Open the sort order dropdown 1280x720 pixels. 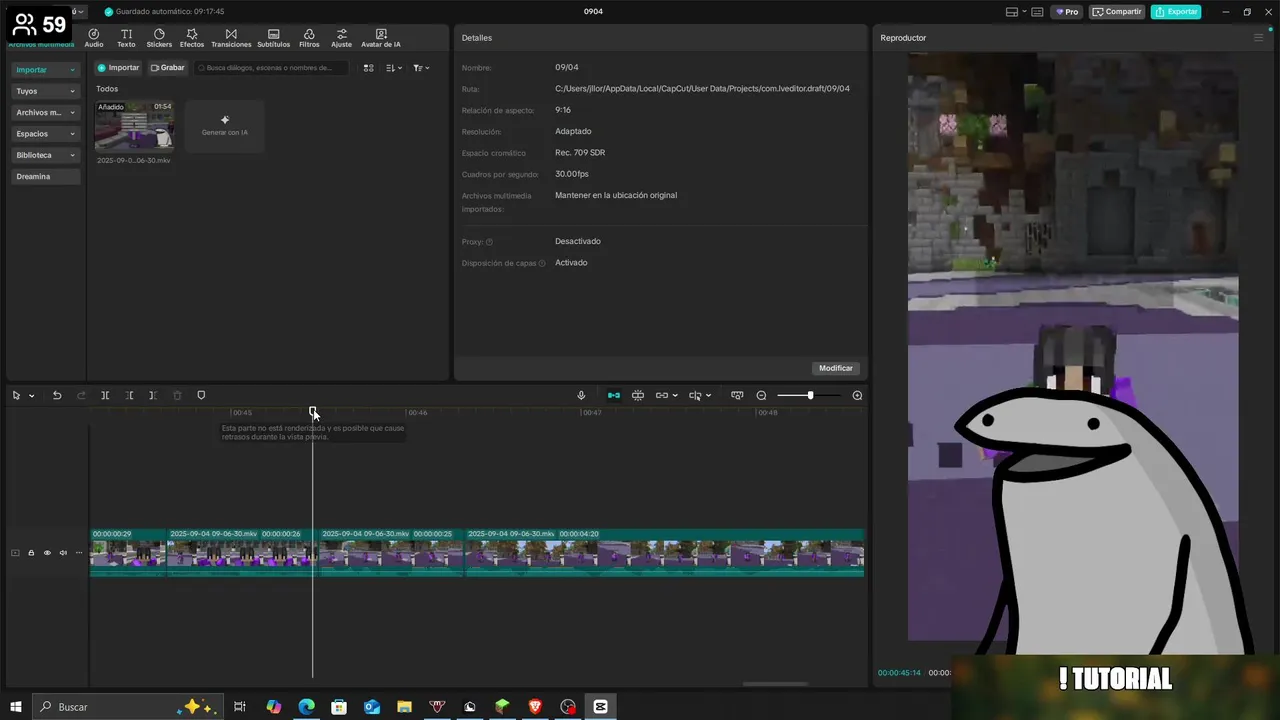[394, 68]
